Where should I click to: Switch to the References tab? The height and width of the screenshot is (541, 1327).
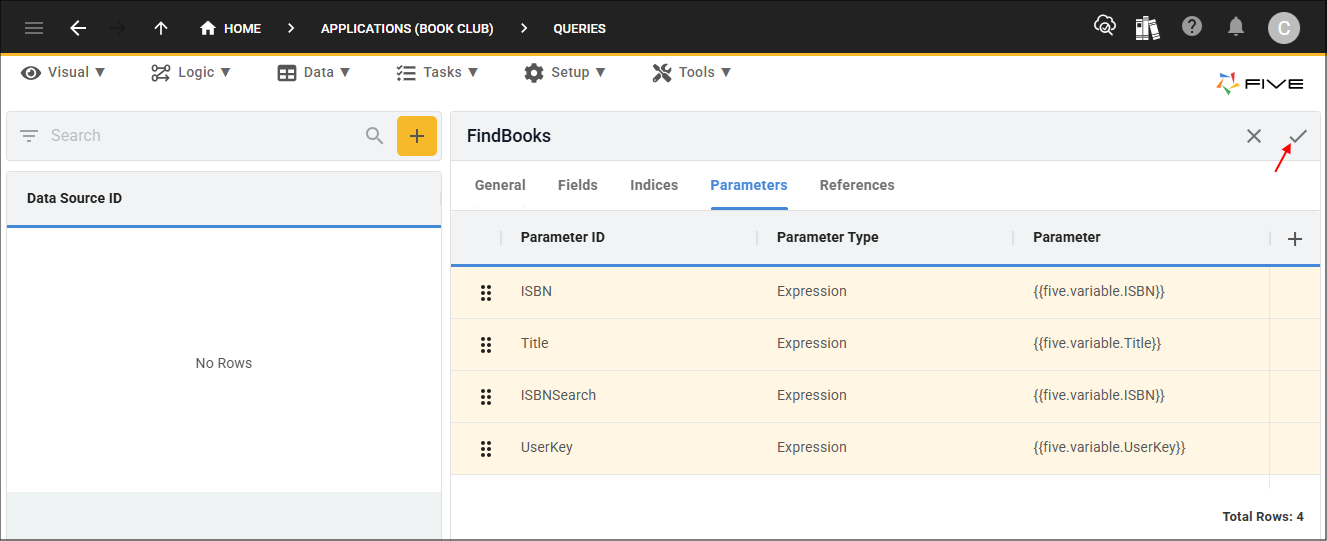856,185
